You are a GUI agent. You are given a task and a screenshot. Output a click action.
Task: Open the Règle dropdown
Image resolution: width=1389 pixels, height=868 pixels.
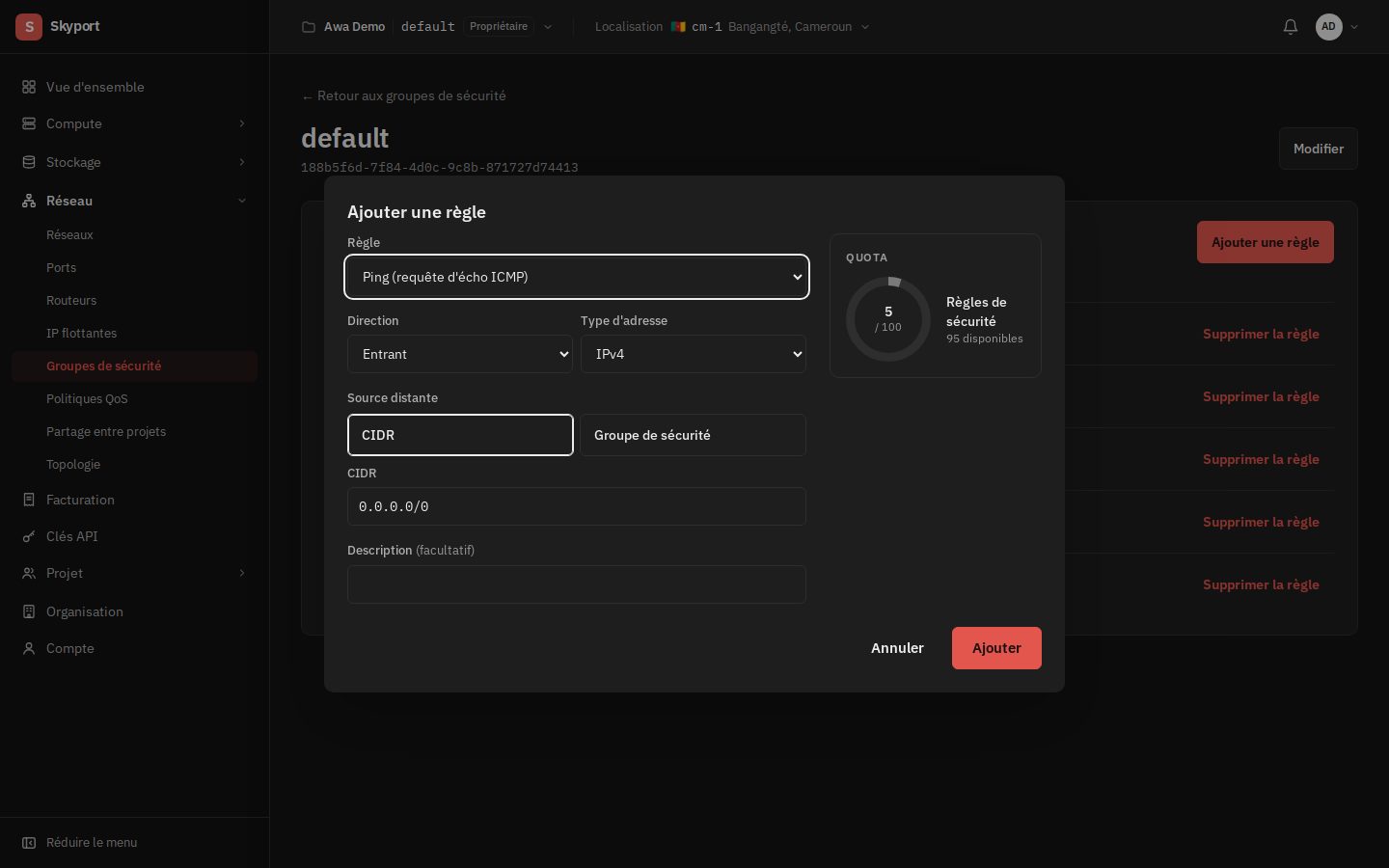click(577, 277)
